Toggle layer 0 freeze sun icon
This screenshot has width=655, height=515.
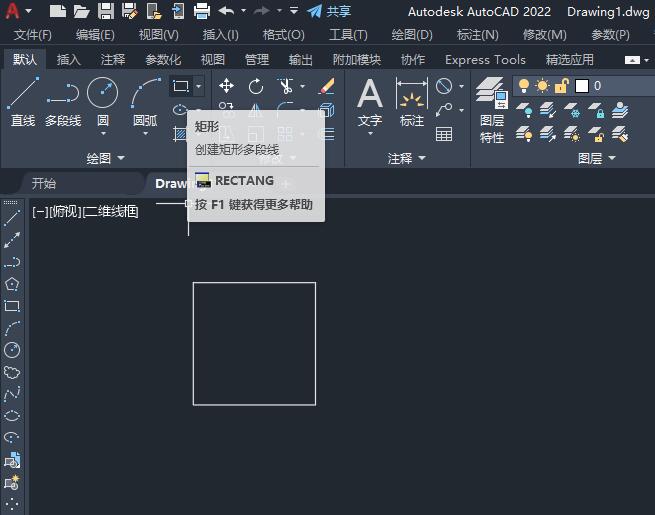click(x=542, y=86)
